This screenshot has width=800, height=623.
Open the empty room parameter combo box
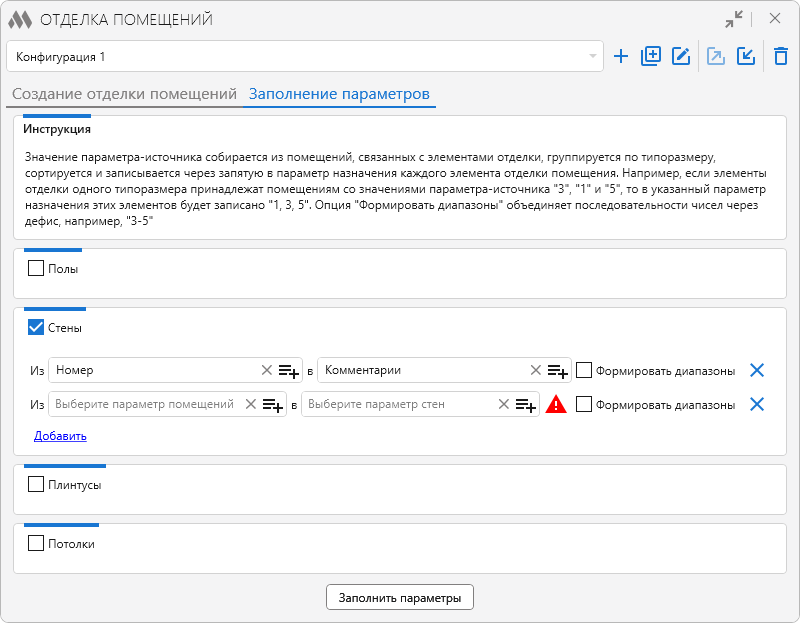tap(145, 405)
